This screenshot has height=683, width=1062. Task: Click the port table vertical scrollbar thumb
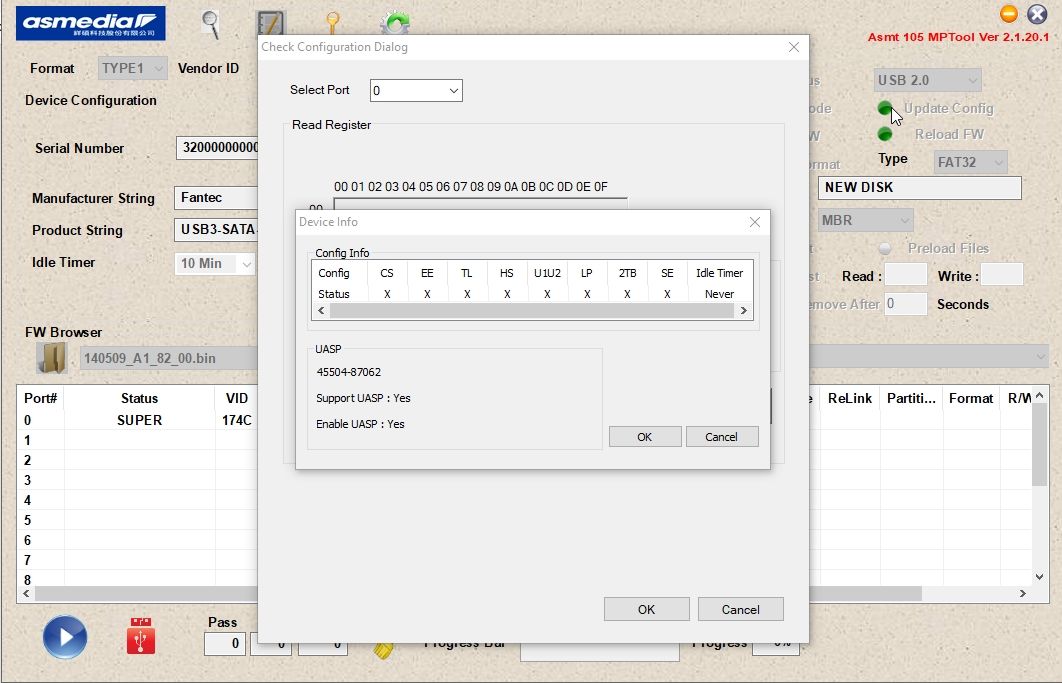[x=1040, y=444]
